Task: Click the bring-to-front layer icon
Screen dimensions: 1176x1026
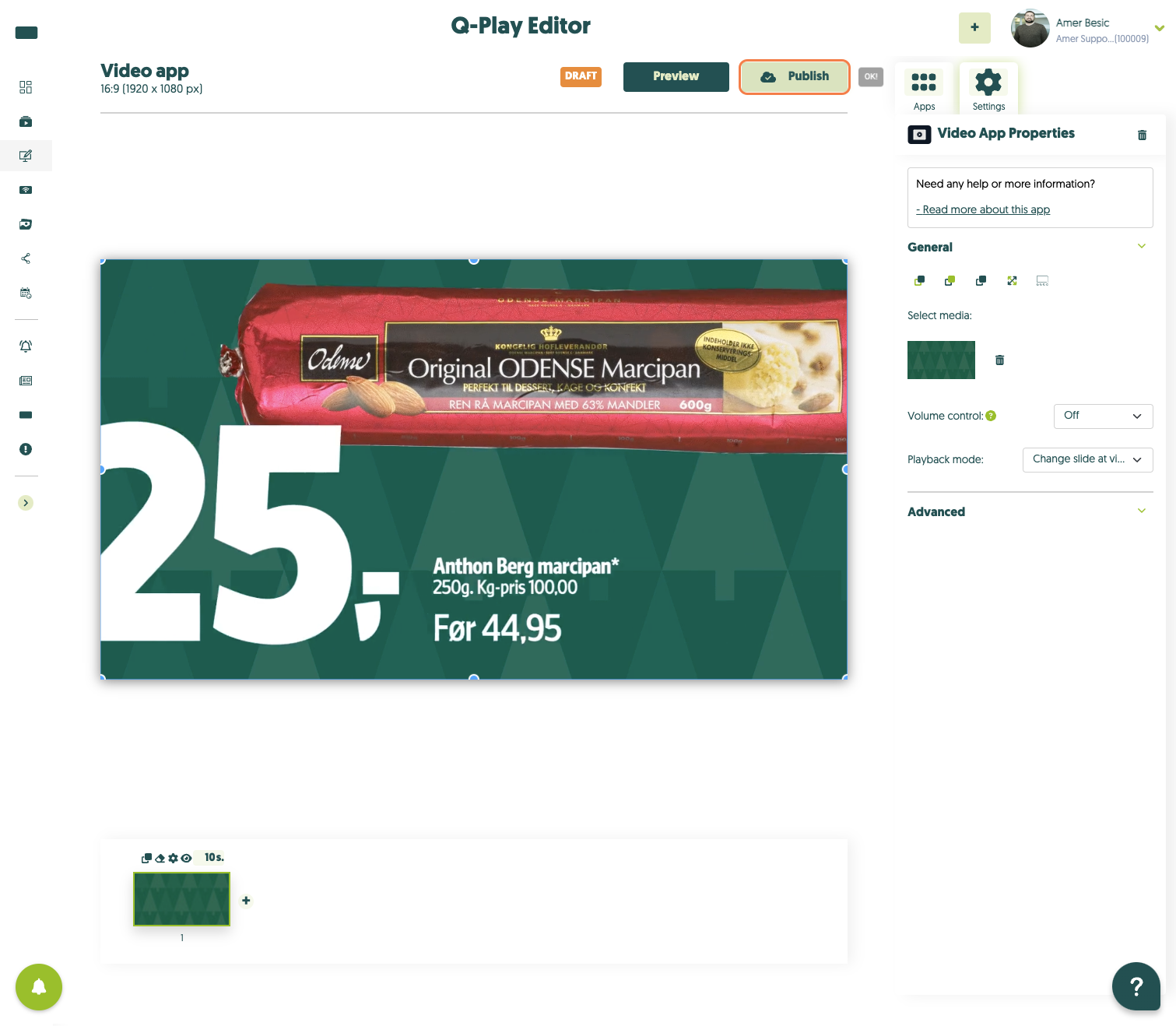Action: click(x=950, y=280)
